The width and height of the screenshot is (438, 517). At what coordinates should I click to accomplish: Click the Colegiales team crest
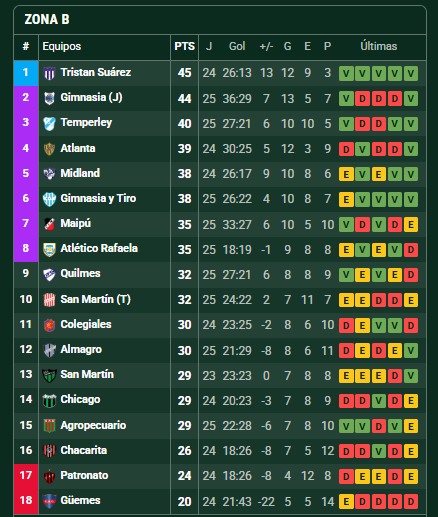tap(49, 325)
